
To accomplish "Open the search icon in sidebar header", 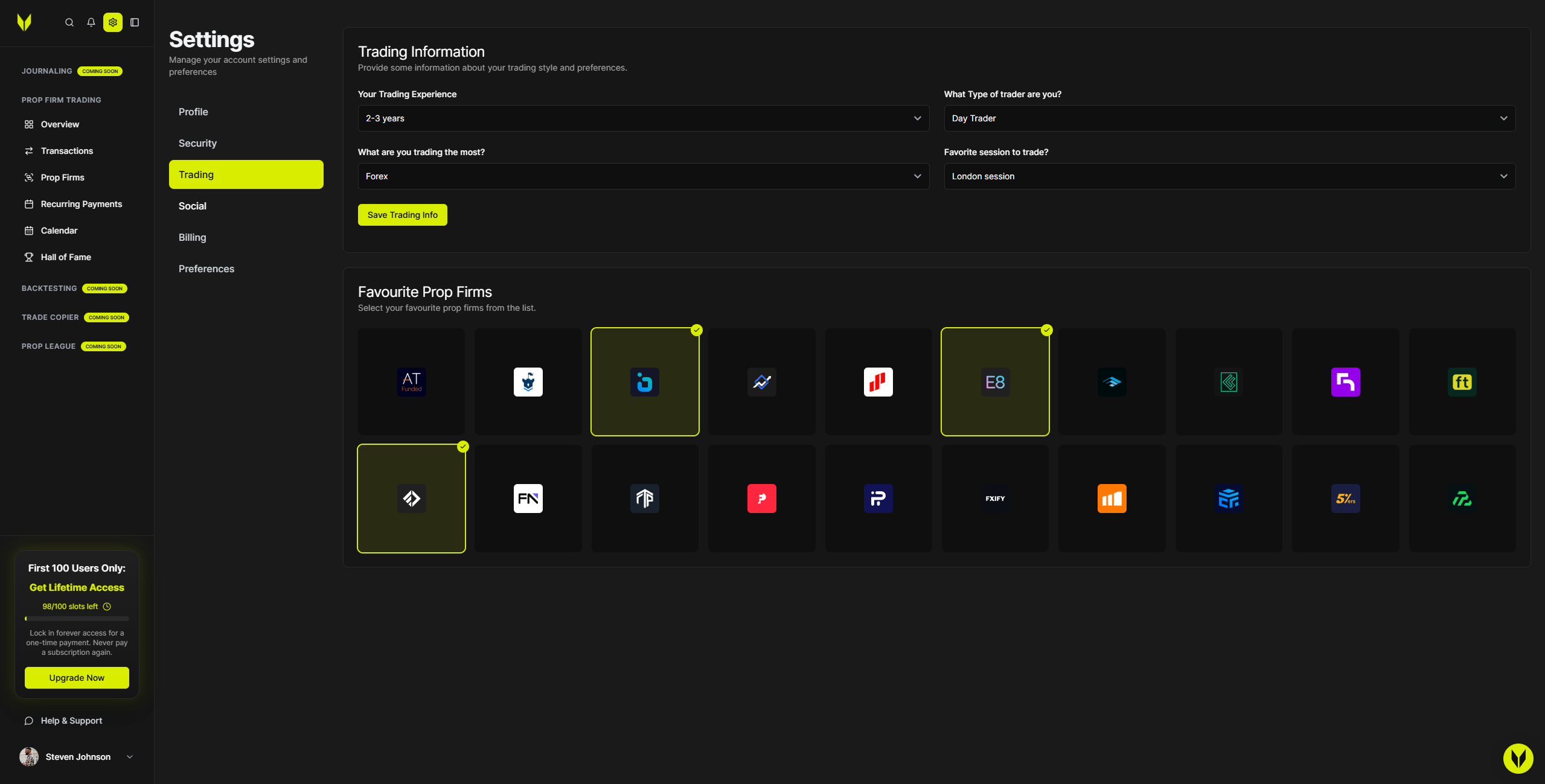I will coord(69,22).
